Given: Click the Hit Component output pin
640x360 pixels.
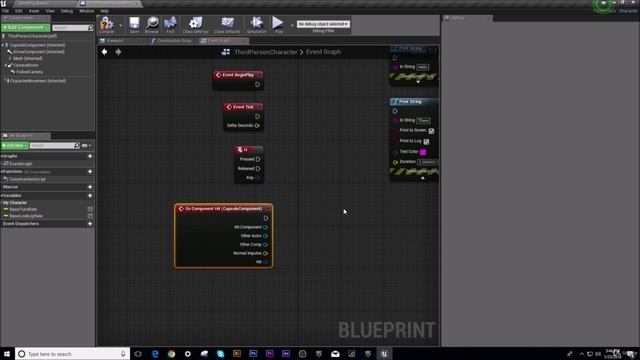Looking at the screenshot, I should [x=265, y=227].
